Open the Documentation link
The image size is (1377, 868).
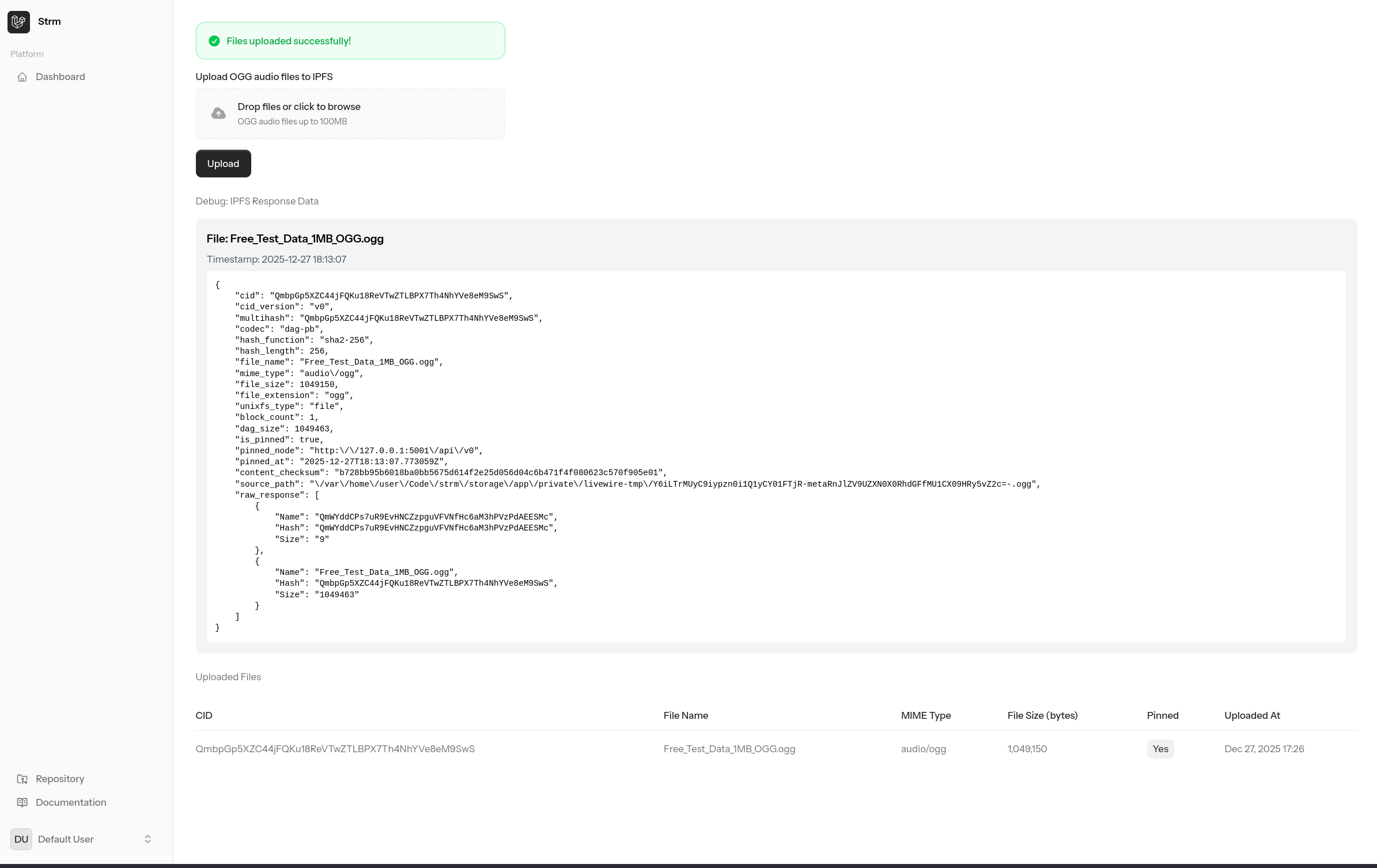tap(71, 802)
